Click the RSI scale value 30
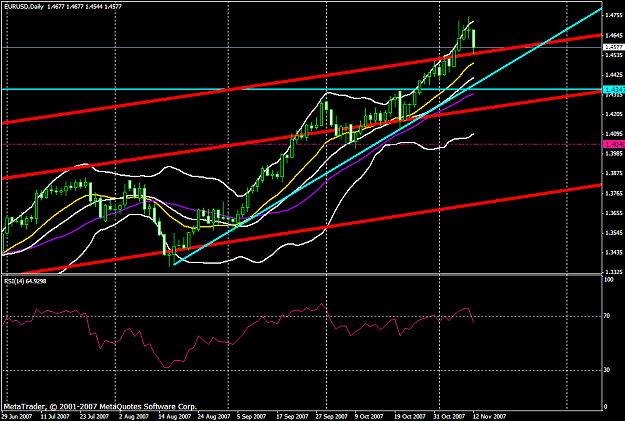This screenshot has width=625, height=421. tap(607, 370)
